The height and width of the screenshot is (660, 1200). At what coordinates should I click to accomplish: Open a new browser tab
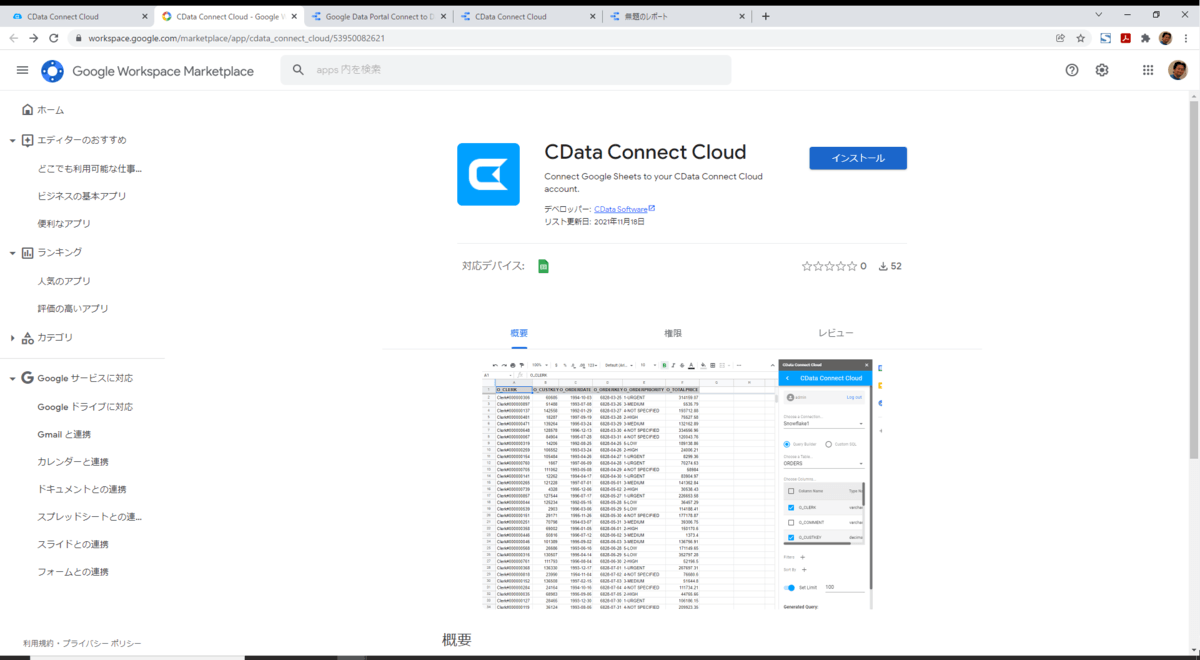coord(765,16)
